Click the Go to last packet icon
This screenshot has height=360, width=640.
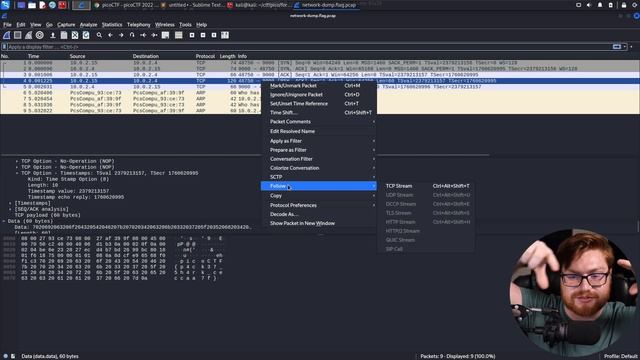(154, 35)
